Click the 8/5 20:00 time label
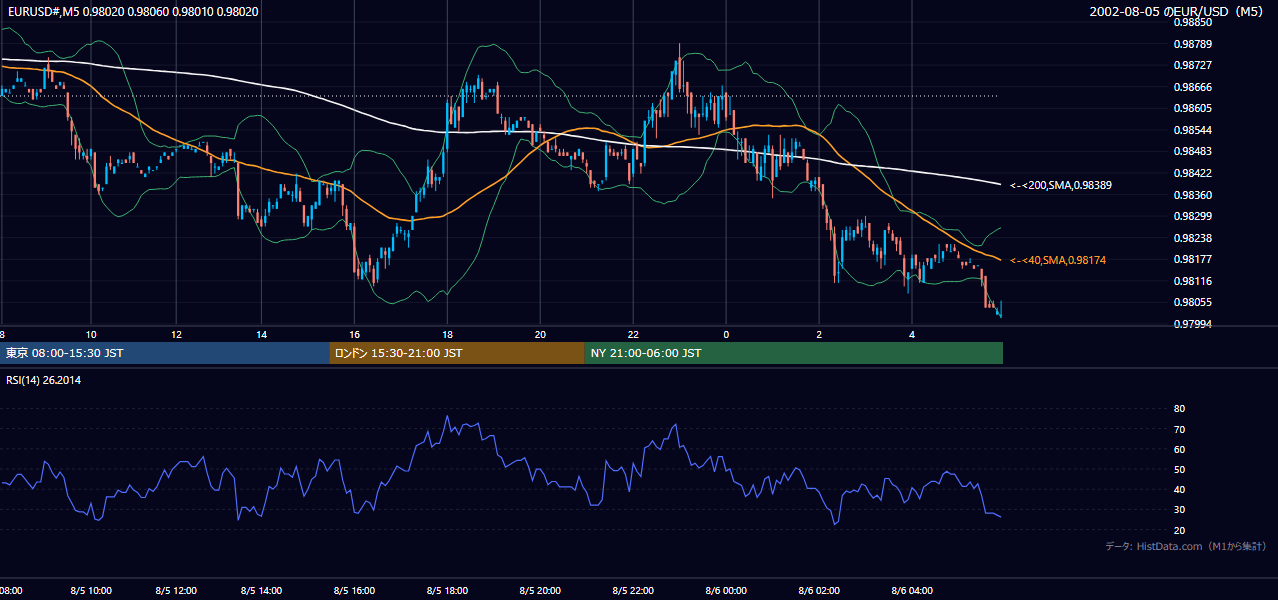The height and width of the screenshot is (600, 1278). tap(540, 591)
